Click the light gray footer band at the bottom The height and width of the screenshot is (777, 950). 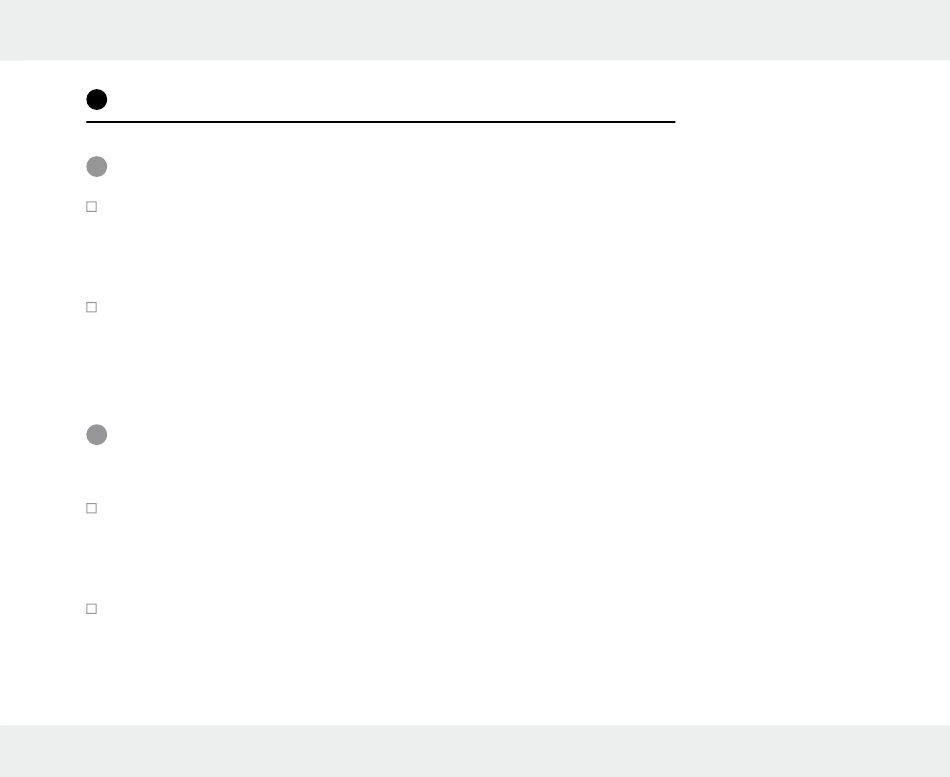pyautogui.click(x=475, y=750)
